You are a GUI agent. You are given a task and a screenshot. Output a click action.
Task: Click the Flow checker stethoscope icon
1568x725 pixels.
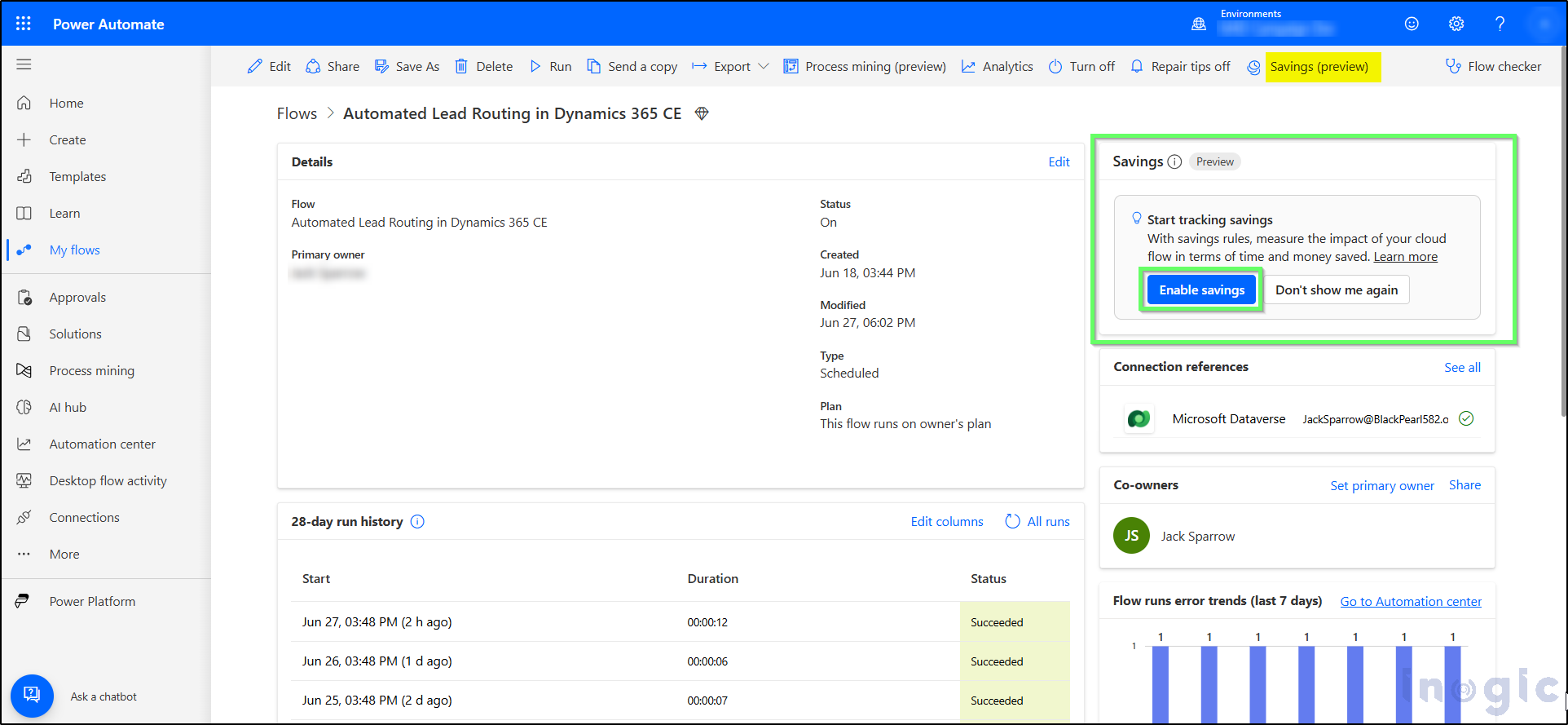click(x=1453, y=66)
